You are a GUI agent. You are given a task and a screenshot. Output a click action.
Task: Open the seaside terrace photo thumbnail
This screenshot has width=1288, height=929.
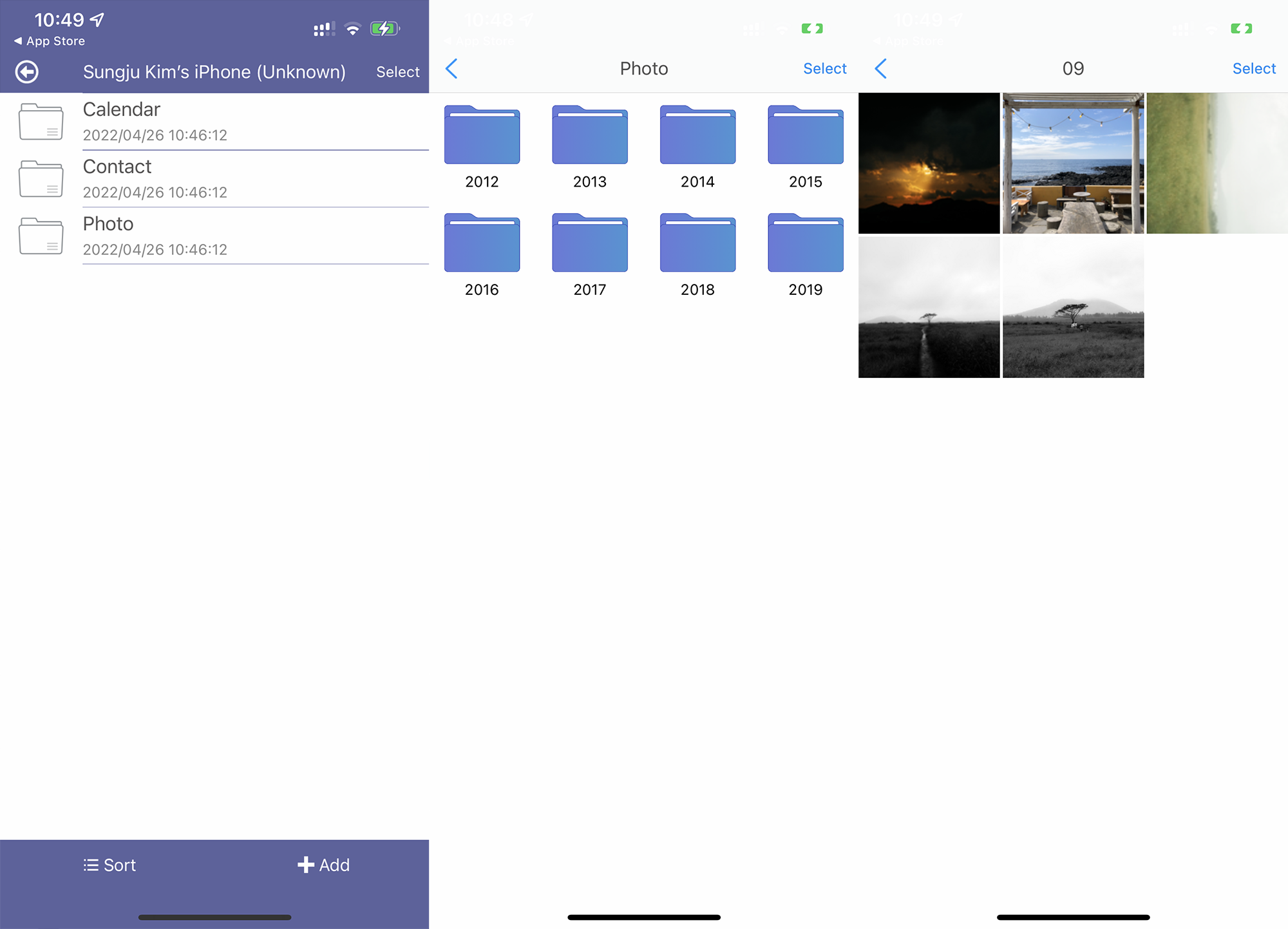(x=1073, y=163)
